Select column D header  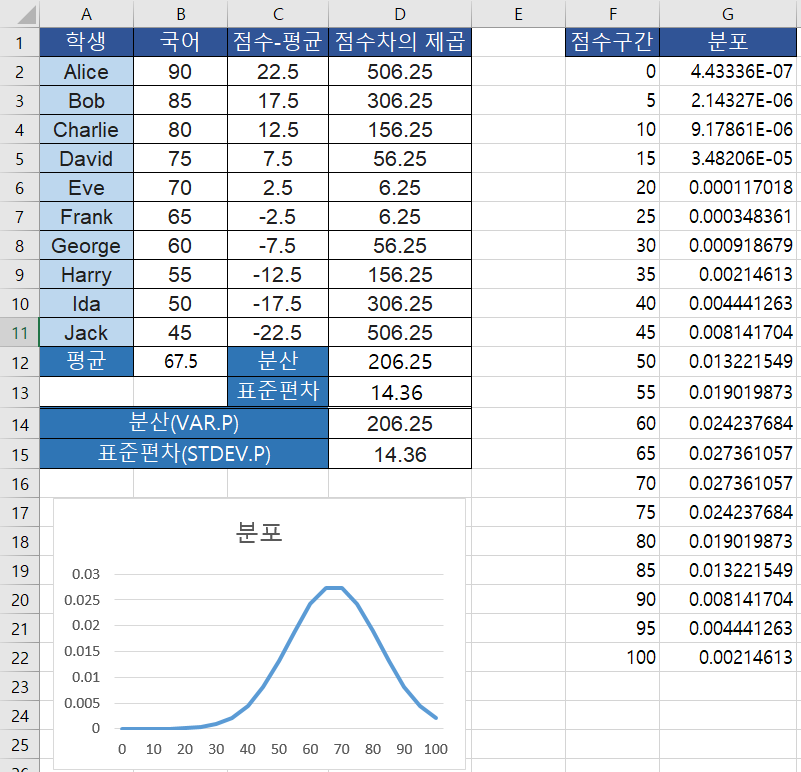point(400,14)
